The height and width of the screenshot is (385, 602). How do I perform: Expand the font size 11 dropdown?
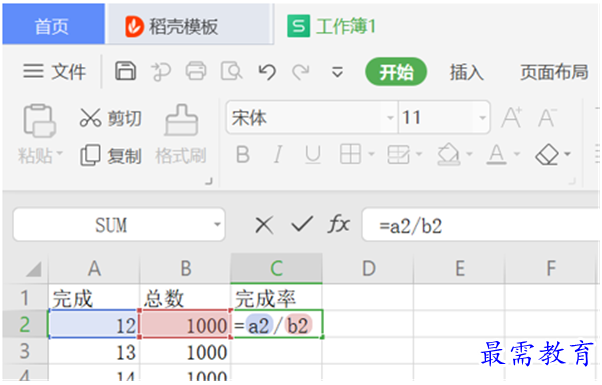click(x=483, y=117)
